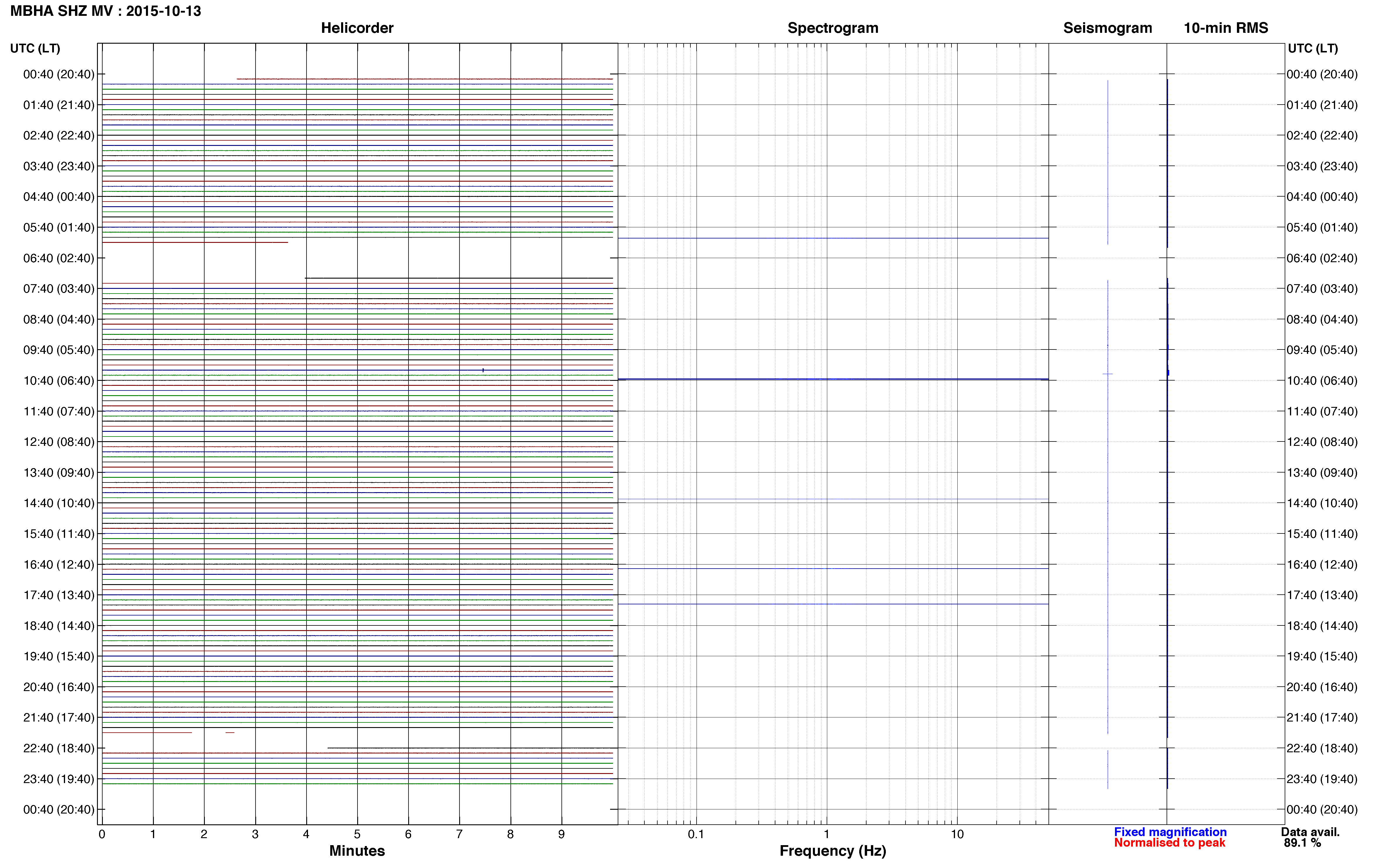Click the left 19:40 (15:40) time label
1389x868 pixels.
click(59, 656)
